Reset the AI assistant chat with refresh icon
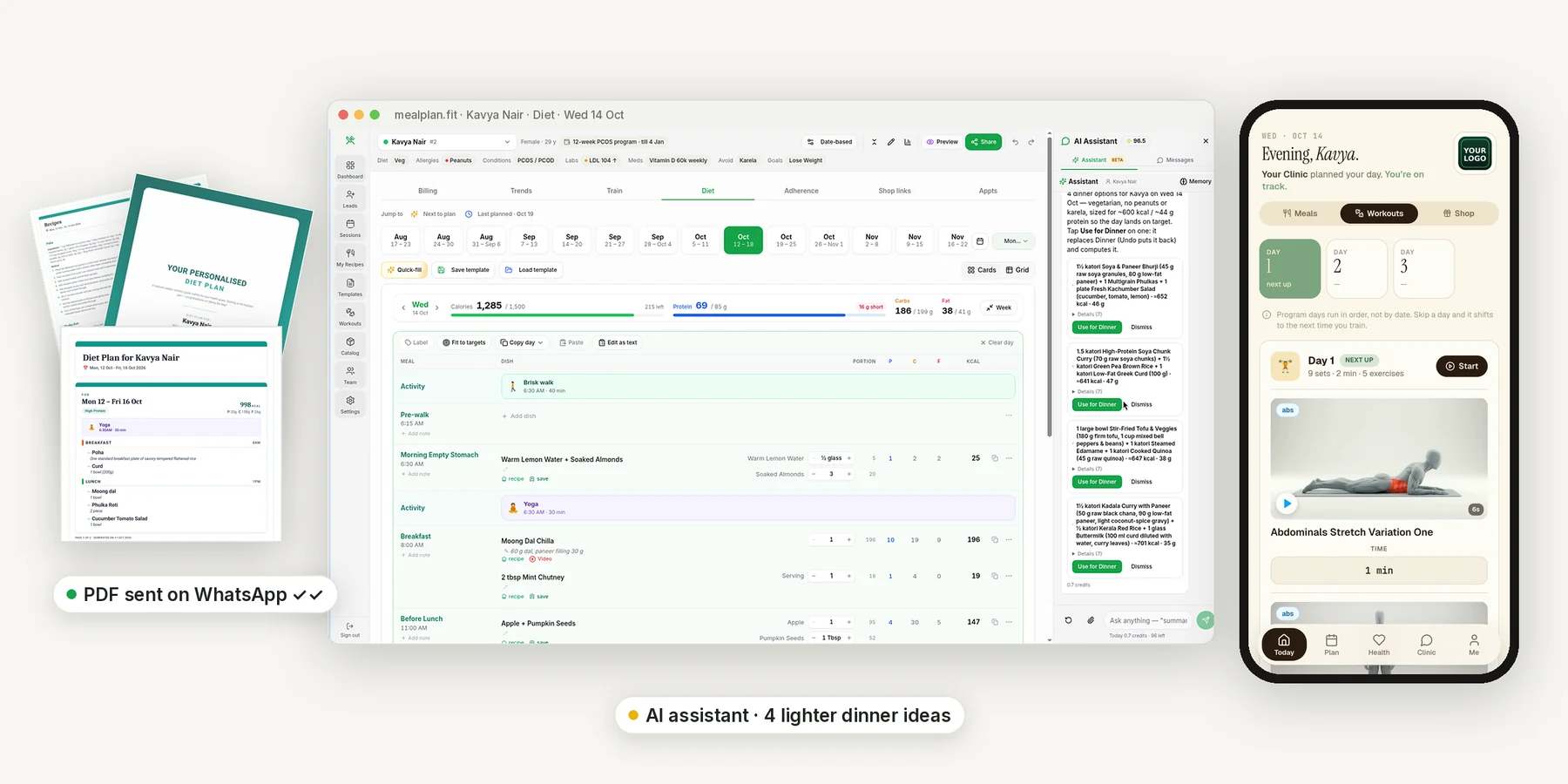 pyautogui.click(x=1069, y=620)
